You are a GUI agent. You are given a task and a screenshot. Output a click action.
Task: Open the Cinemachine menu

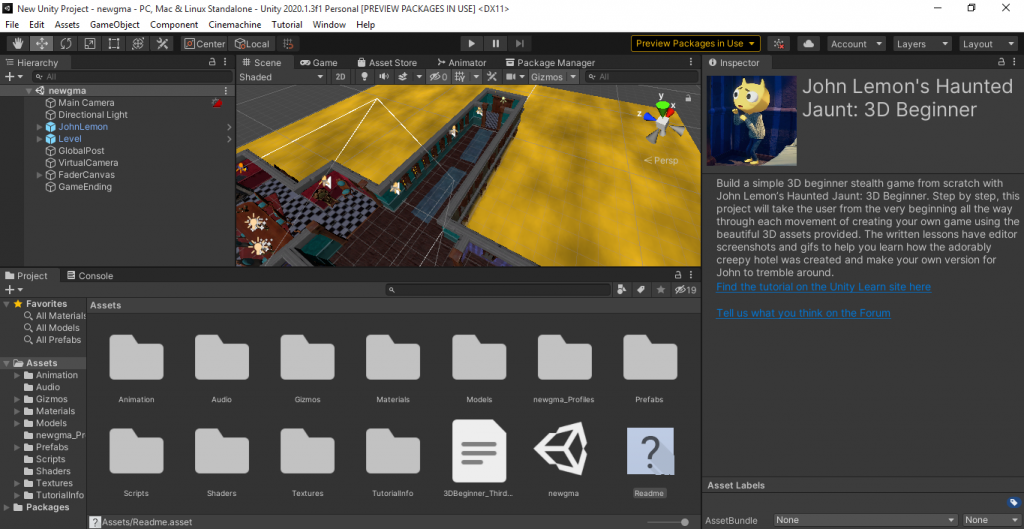click(x=234, y=25)
